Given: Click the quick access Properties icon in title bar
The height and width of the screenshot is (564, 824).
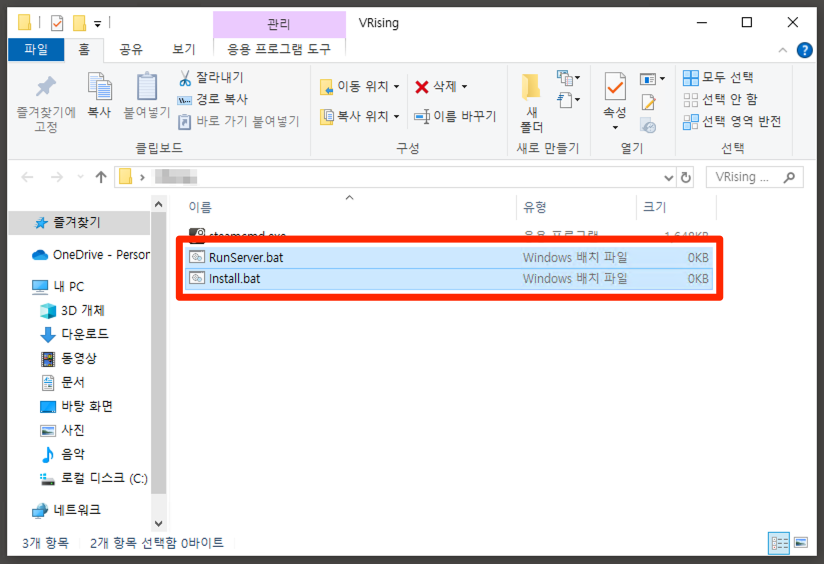Looking at the screenshot, I should click(x=57, y=23).
